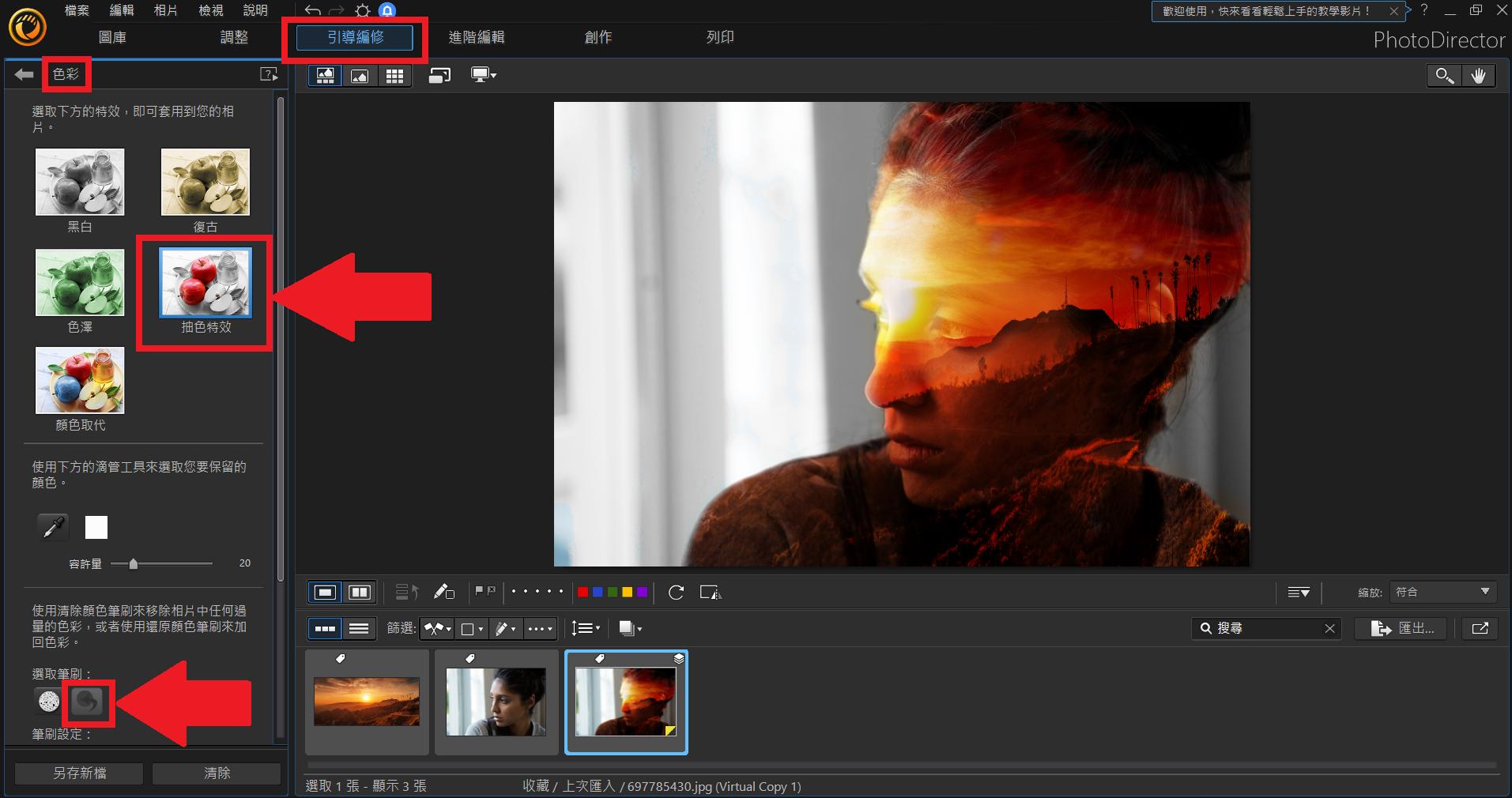
Task: Switch browser to list view
Action: [359, 629]
